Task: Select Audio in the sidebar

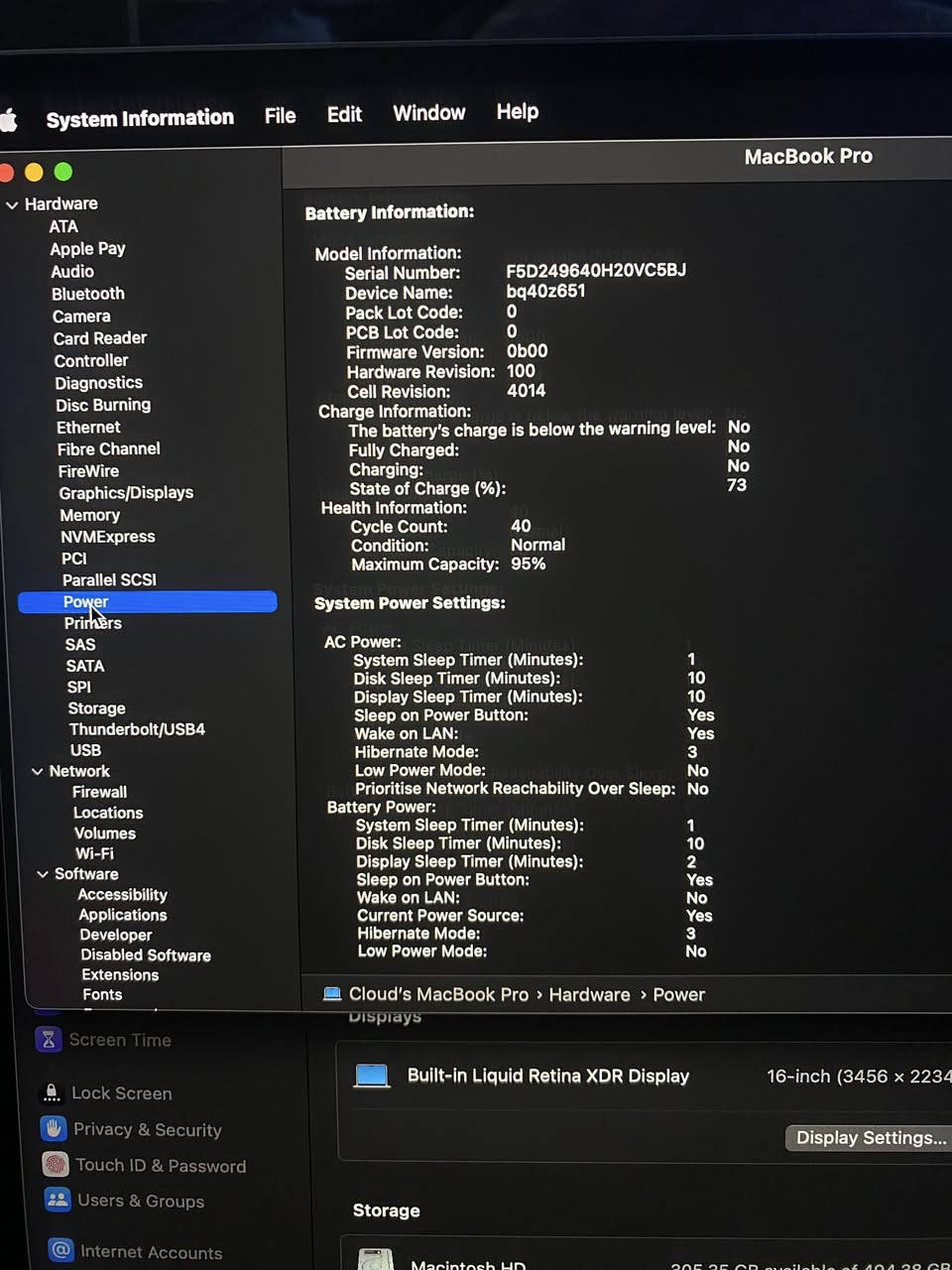Action: click(72, 271)
